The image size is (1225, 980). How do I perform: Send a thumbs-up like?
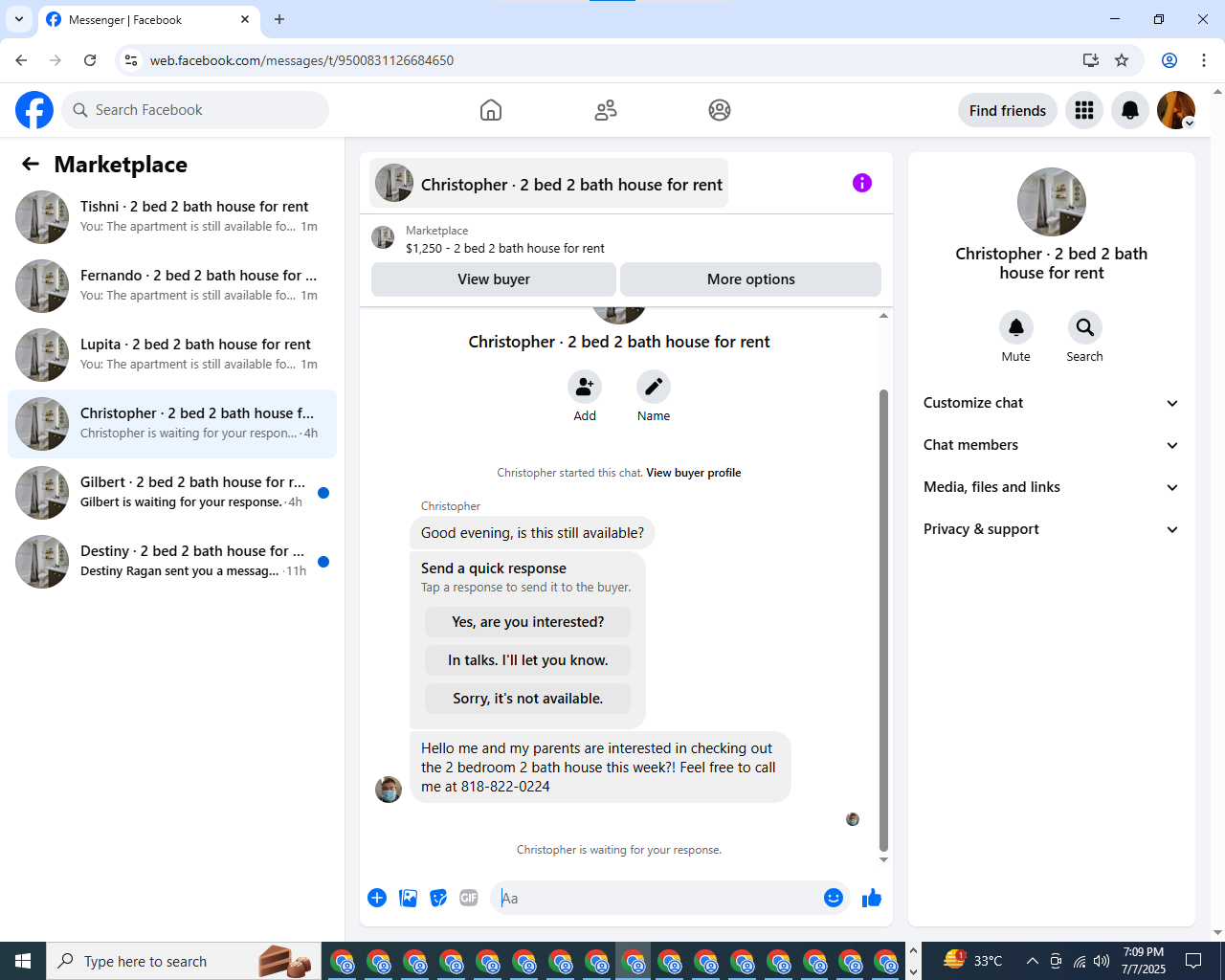tap(872, 898)
